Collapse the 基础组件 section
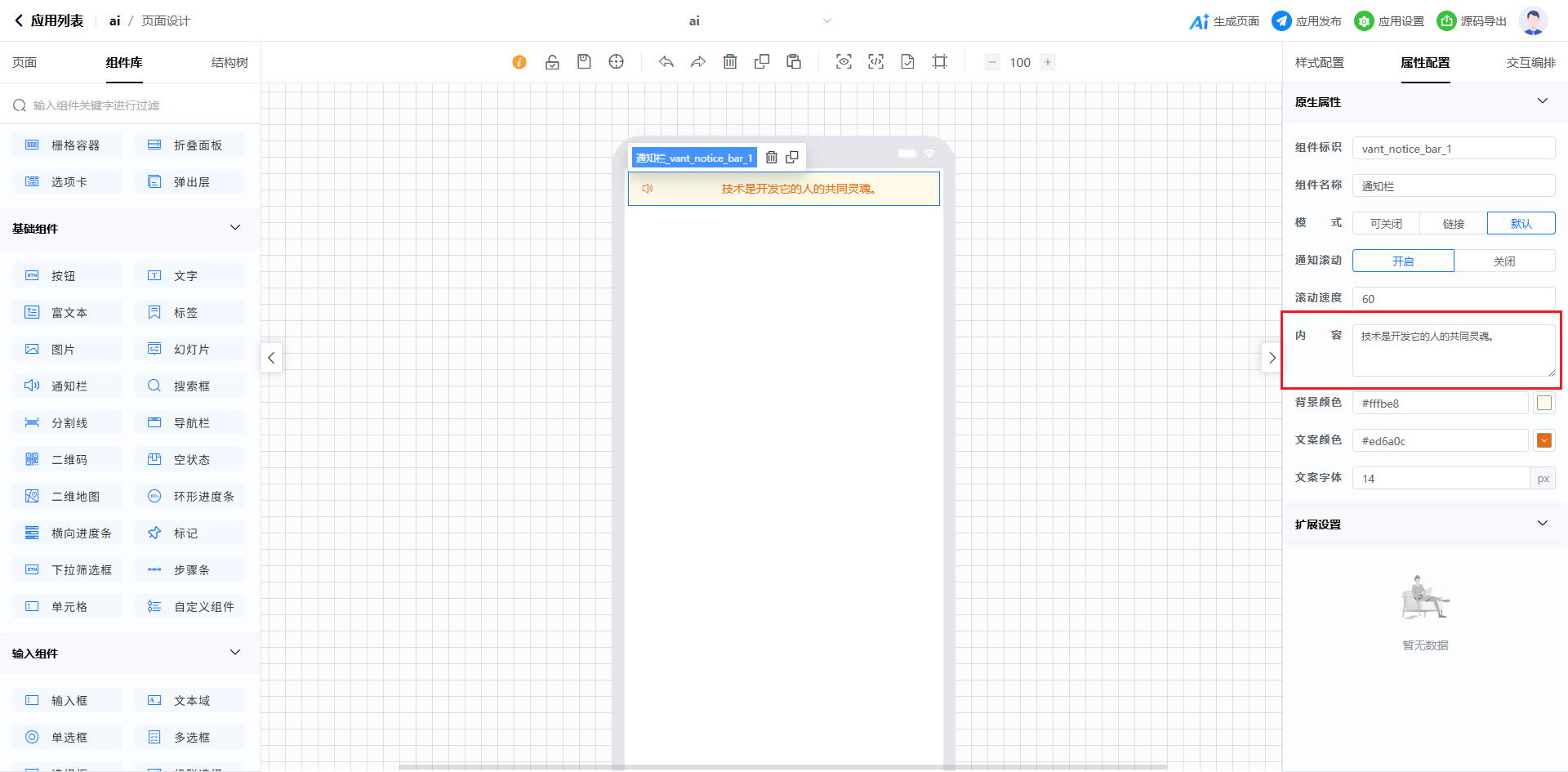 [x=235, y=228]
